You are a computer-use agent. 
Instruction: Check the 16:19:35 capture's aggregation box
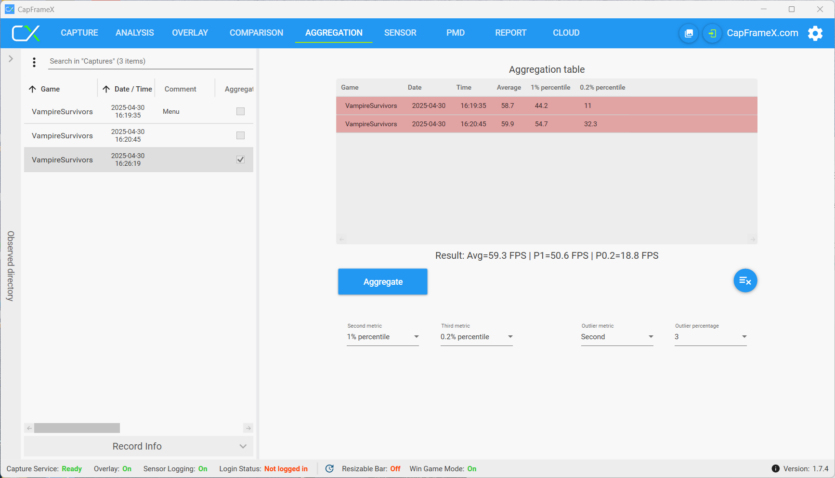point(241,111)
